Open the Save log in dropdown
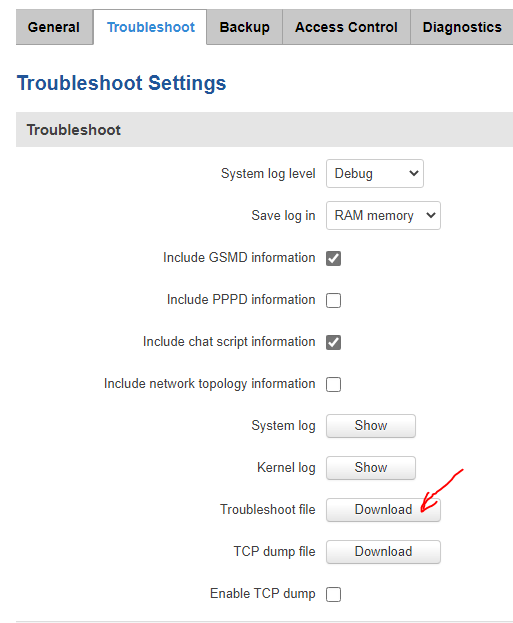This screenshot has width=513, height=623. (x=383, y=215)
